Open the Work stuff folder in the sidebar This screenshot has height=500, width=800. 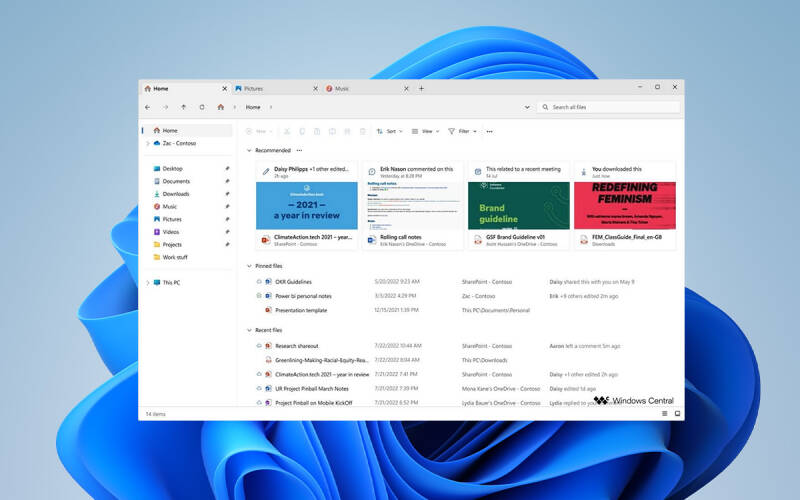click(x=174, y=257)
